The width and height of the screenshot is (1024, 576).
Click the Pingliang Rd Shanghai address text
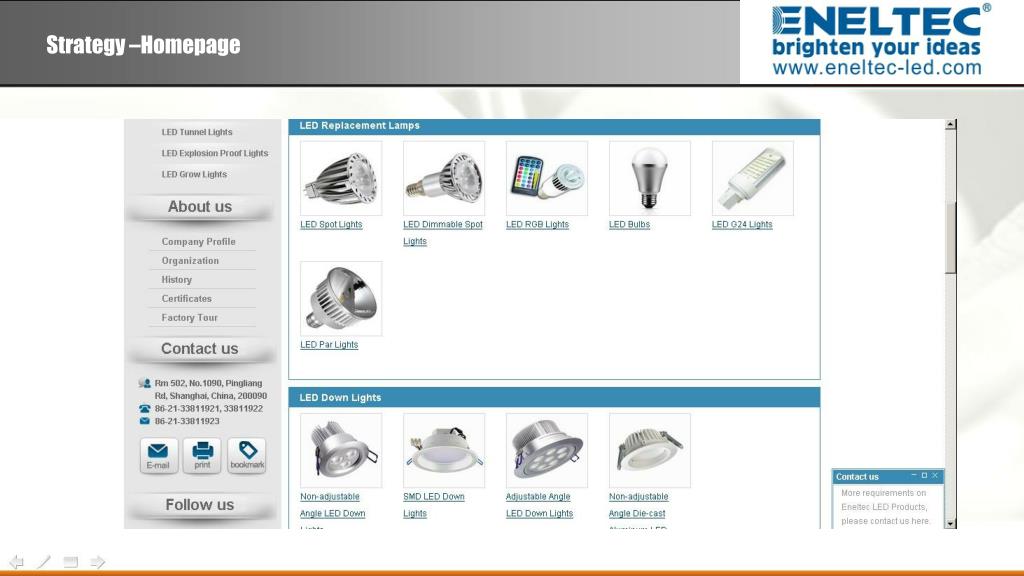point(211,390)
